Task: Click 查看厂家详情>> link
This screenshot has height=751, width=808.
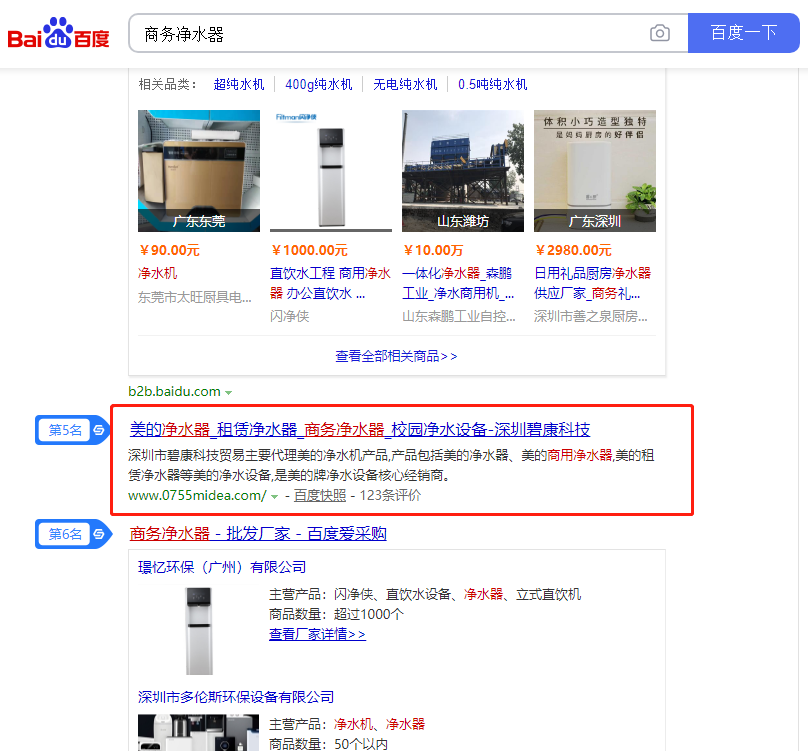Action: [x=317, y=634]
